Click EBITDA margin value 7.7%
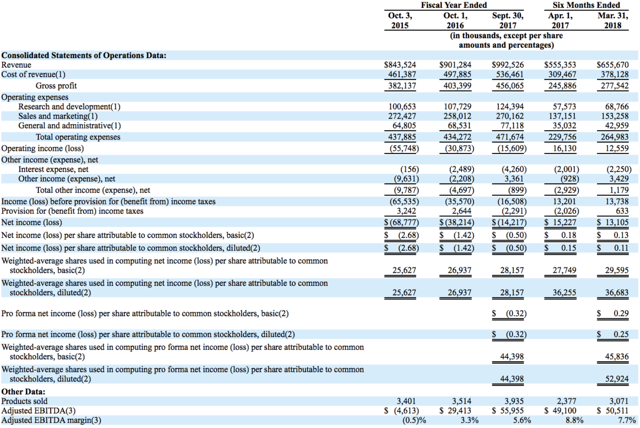The image size is (640, 428). (x=626, y=420)
